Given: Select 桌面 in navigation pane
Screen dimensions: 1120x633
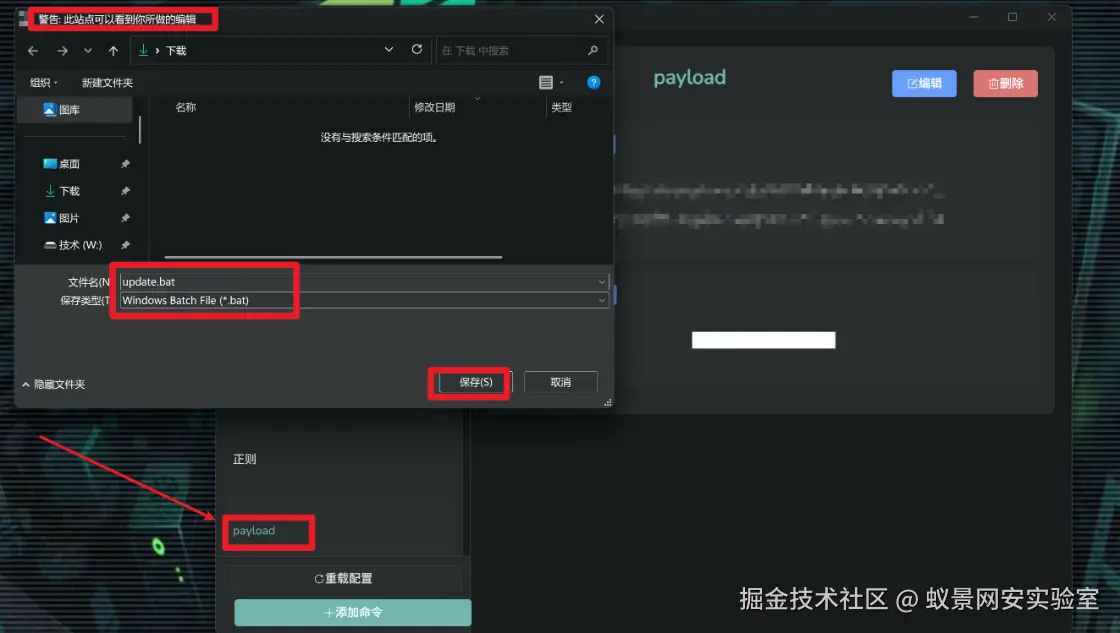Looking at the screenshot, I should click(69, 164).
